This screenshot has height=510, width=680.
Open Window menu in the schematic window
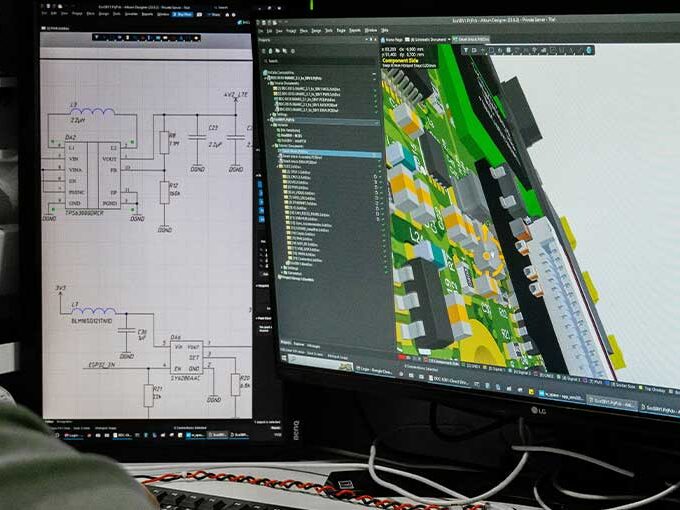pos(163,14)
